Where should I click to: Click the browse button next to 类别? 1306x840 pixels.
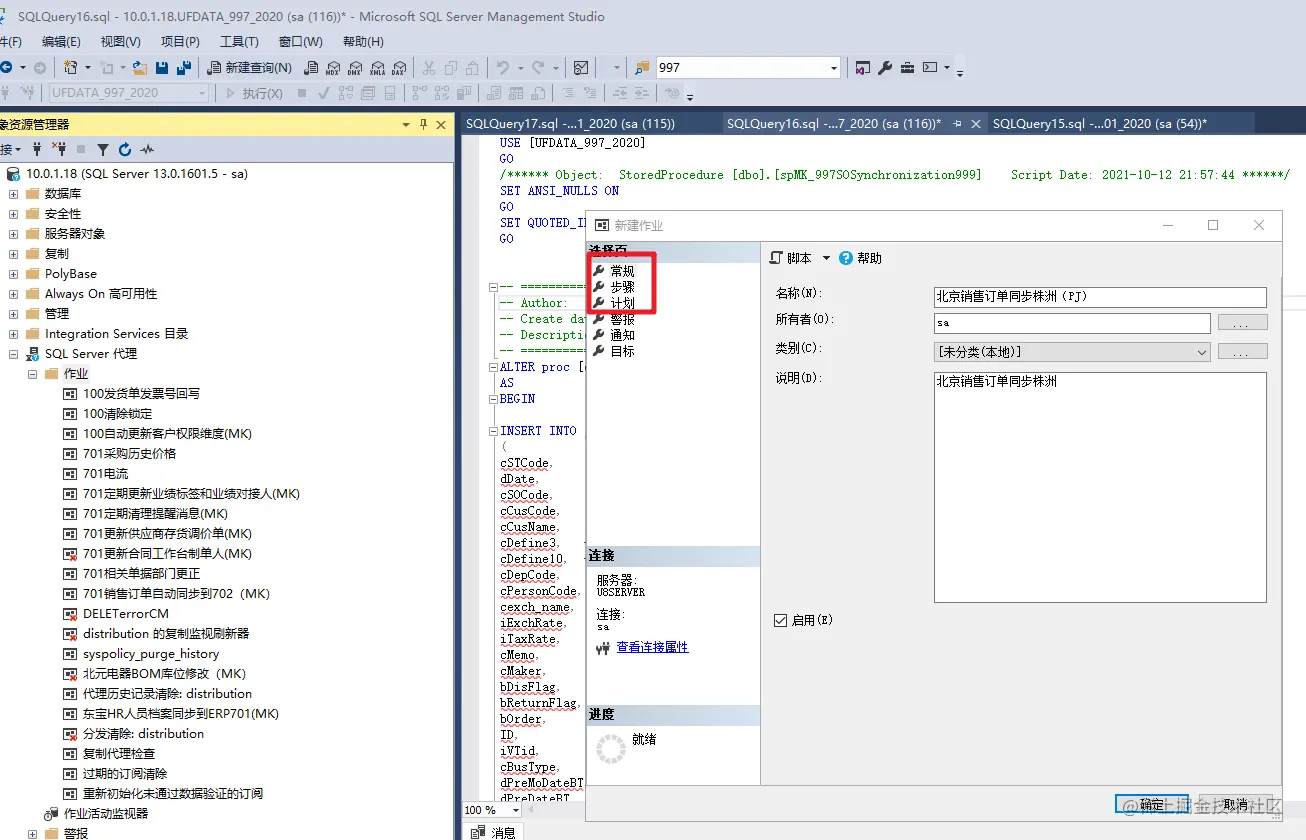1242,352
